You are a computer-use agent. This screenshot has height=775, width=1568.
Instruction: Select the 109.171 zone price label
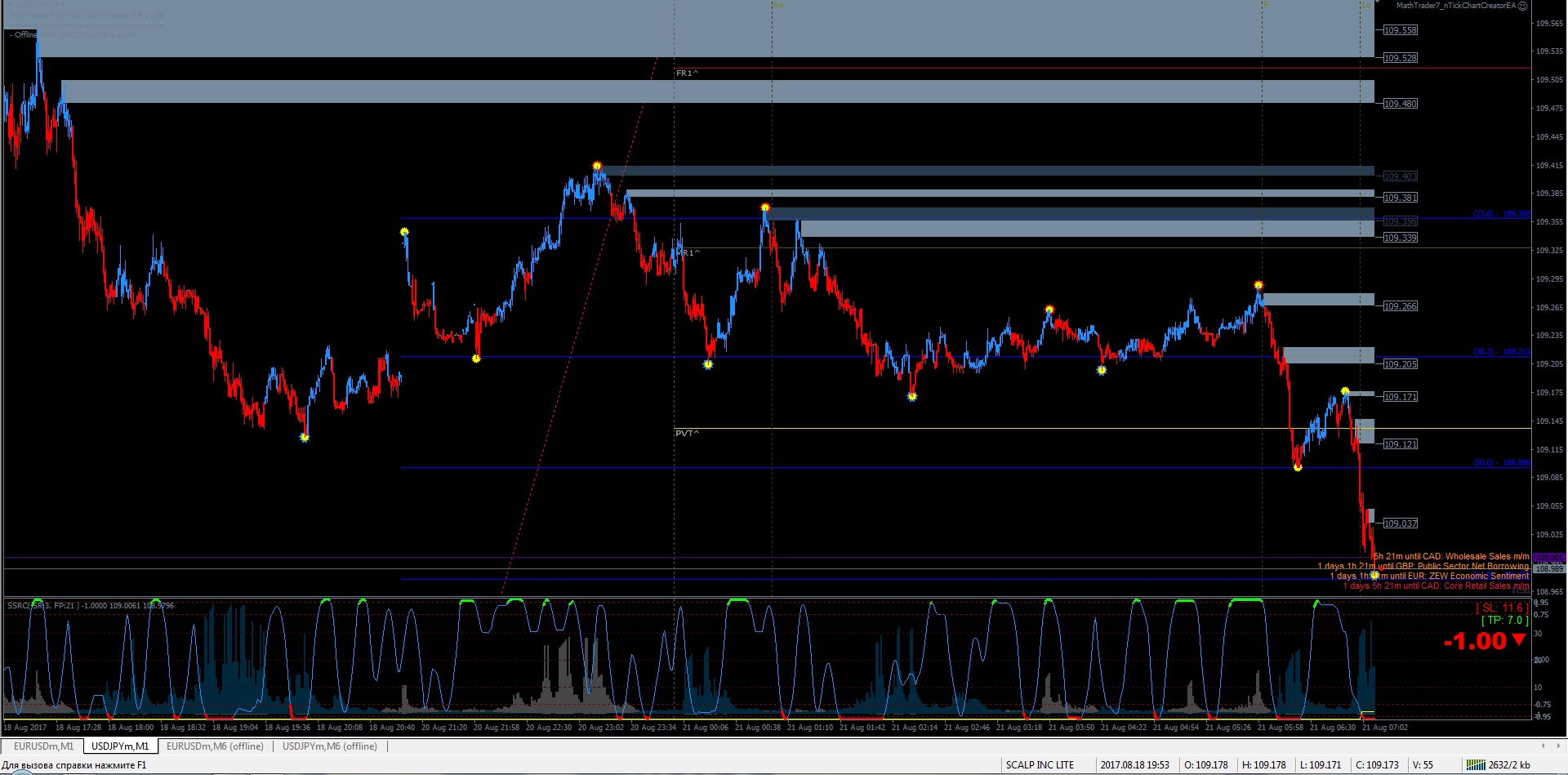coord(1401,397)
